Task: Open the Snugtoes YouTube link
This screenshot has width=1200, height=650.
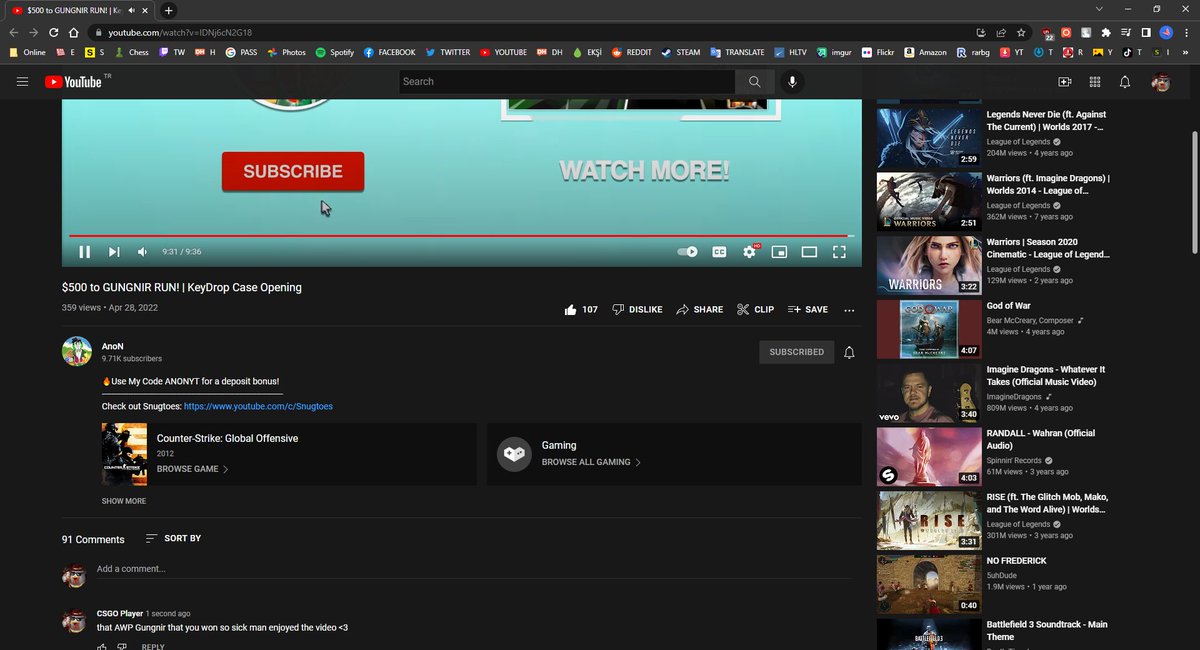Action: click(x=258, y=407)
